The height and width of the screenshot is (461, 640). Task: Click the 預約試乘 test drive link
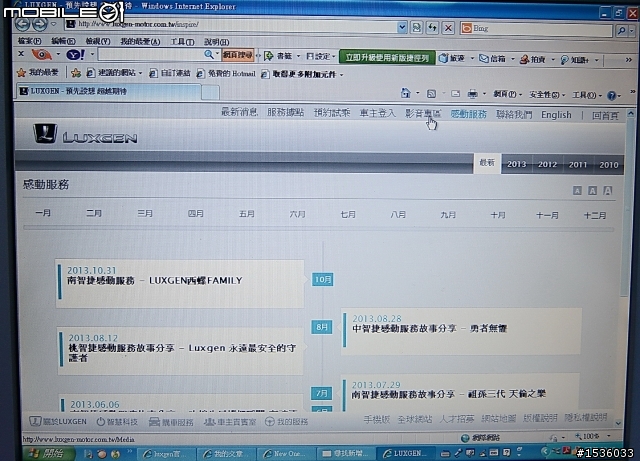[x=332, y=113]
